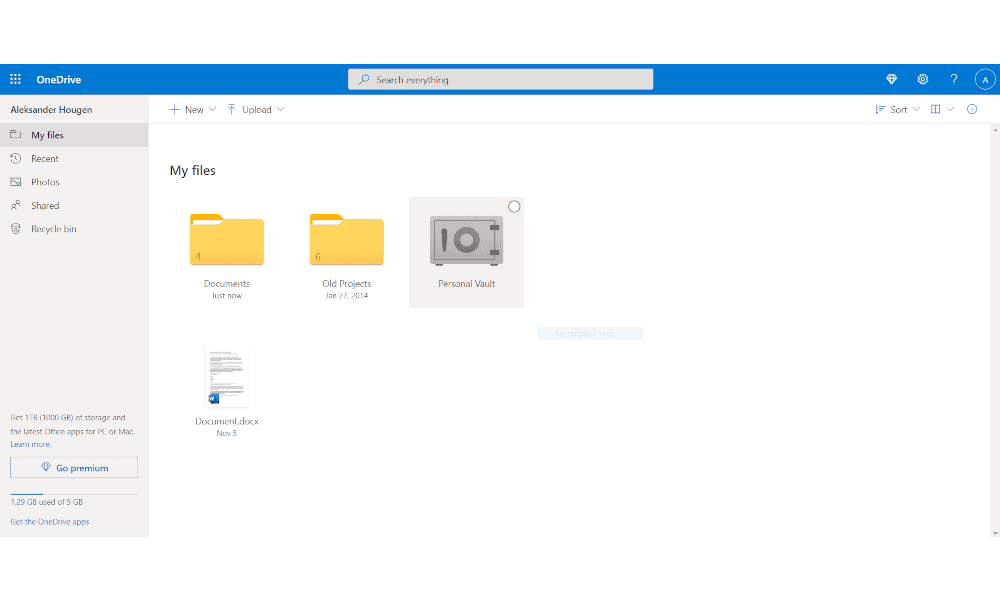Click the Go premium button
Screen dimensions: 1000x600
pyautogui.click(x=74, y=468)
